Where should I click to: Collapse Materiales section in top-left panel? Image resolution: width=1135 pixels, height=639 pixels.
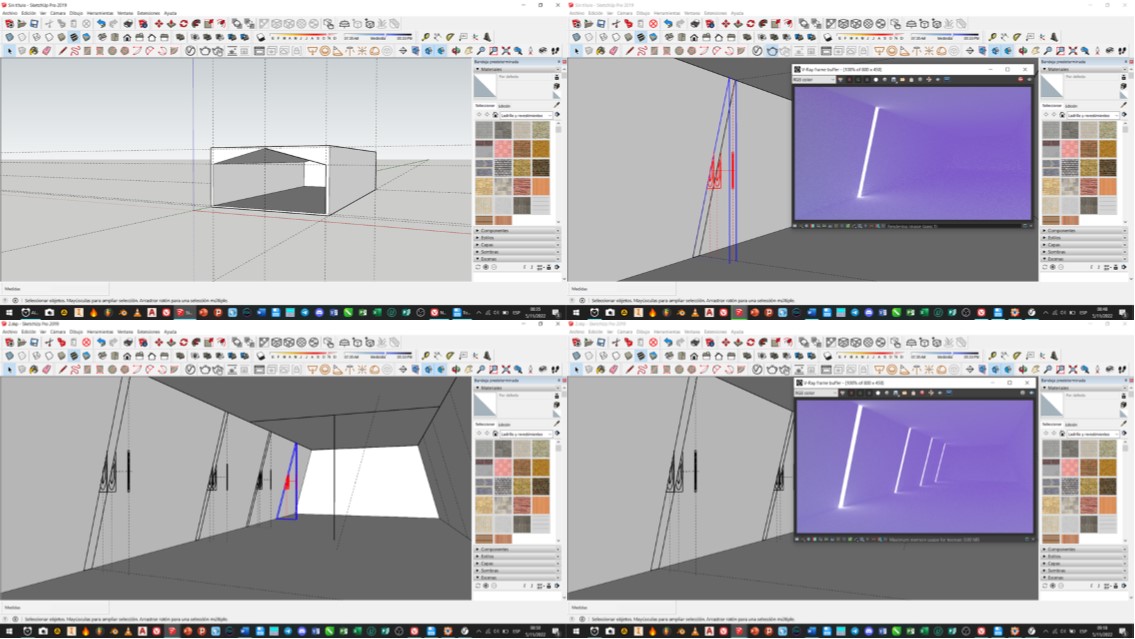coord(517,69)
